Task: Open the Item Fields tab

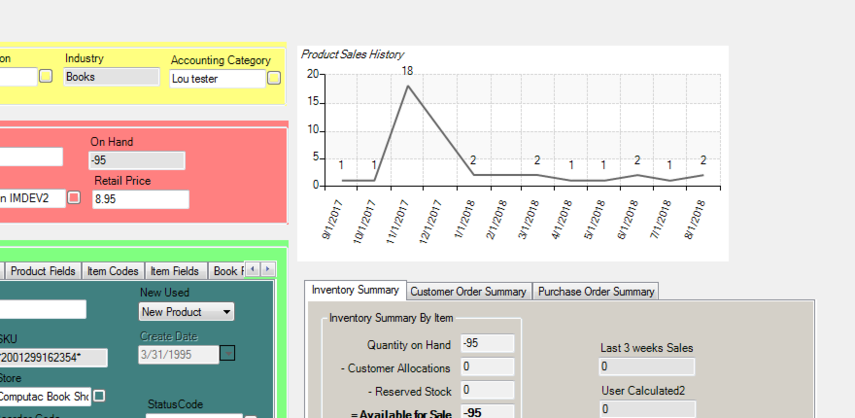Action: (174, 271)
